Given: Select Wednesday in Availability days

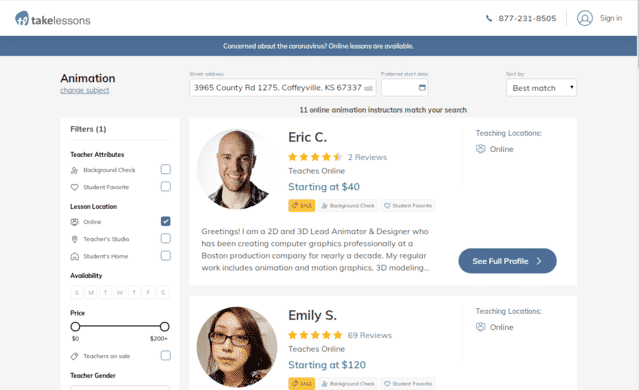Looking at the screenshot, I should coord(120,292).
